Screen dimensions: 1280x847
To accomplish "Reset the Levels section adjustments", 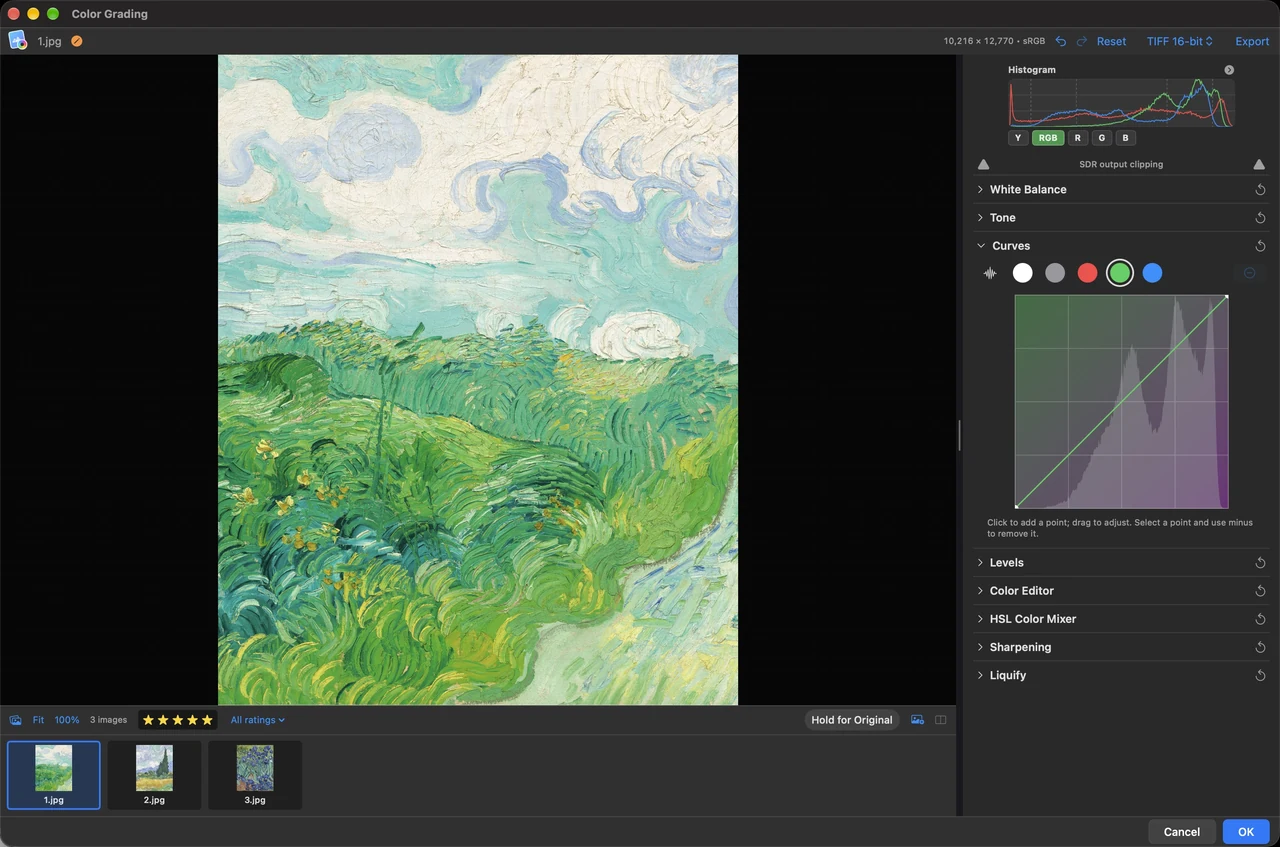I will click(x=1260, y=563).
